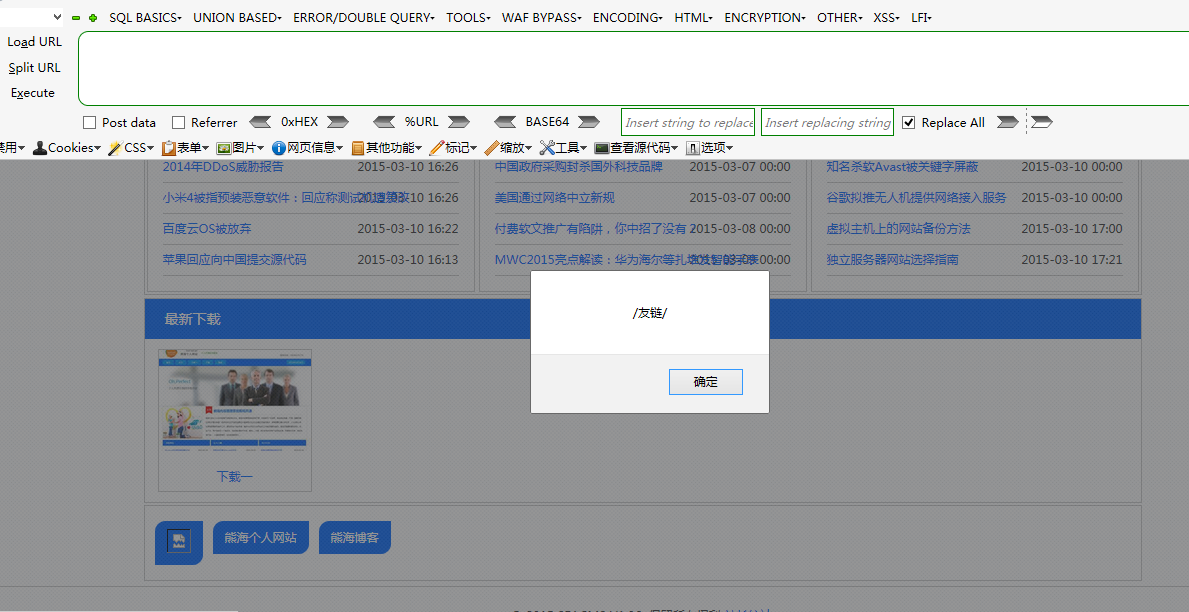
Task: Click the 缩放 ruler icon
Action: 491,148
